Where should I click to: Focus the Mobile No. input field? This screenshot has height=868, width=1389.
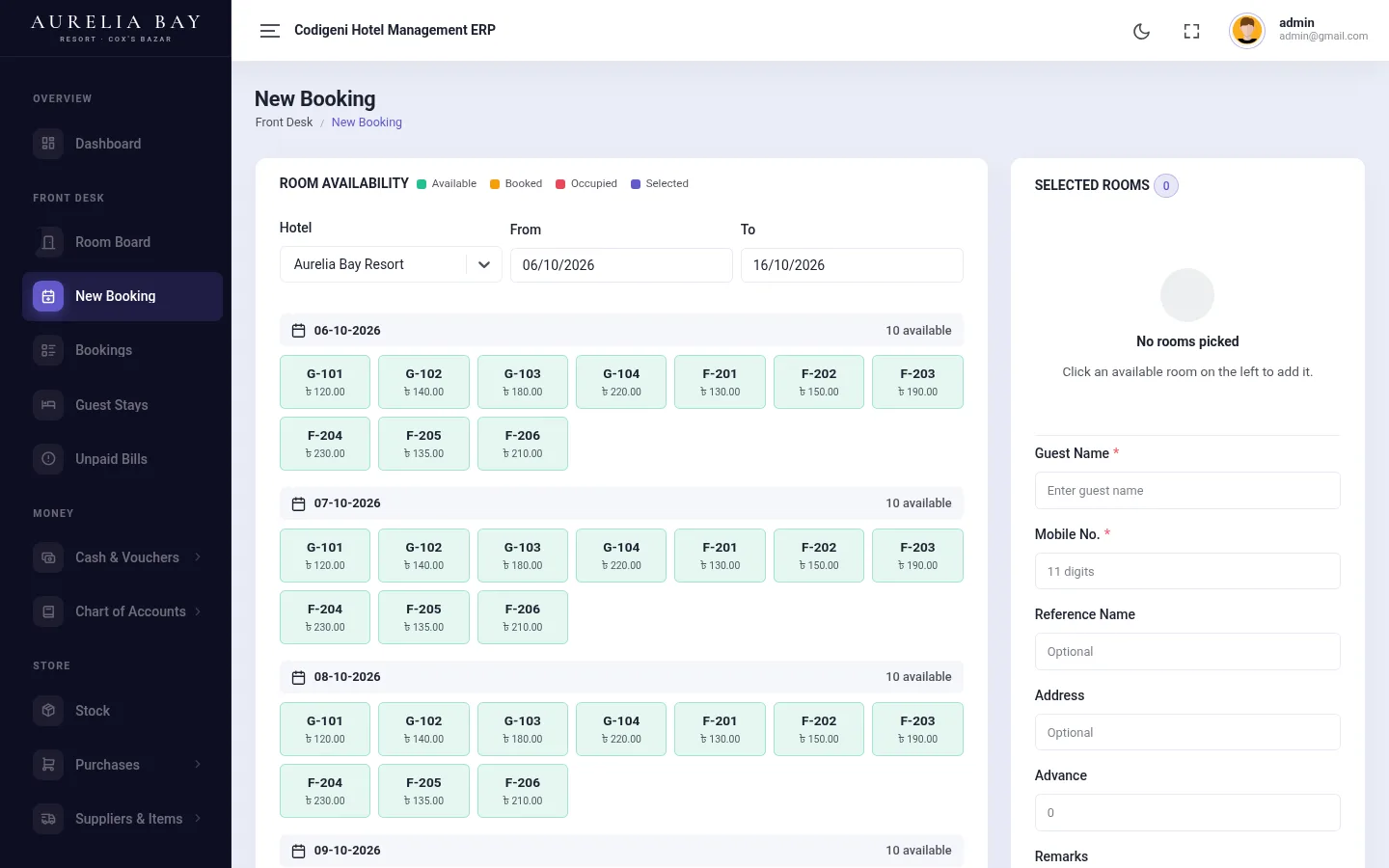click(x=1187, y=571)
